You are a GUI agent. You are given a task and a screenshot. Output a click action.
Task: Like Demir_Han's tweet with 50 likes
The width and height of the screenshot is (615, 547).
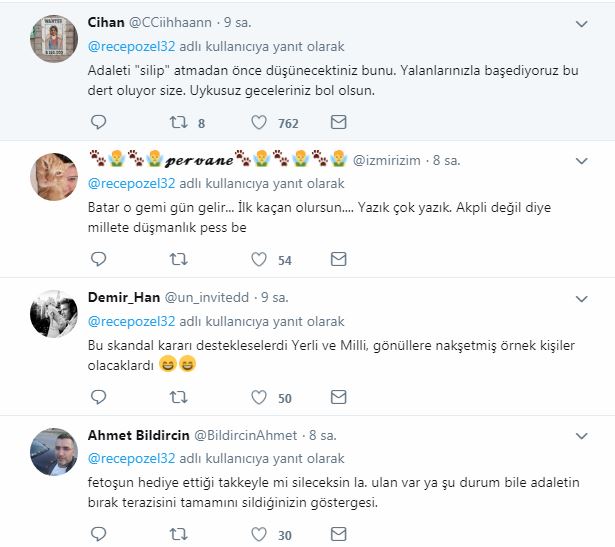258,397
